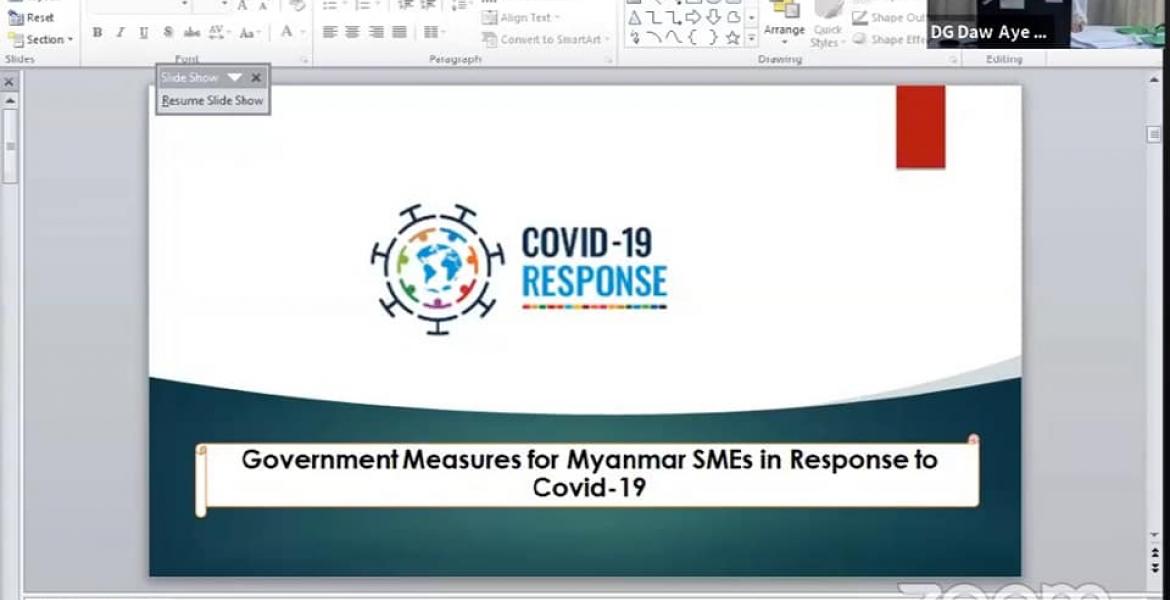Click the Convert to SmartArt button
Viewport: 1170px width, 600px height.
click(546, 39)
